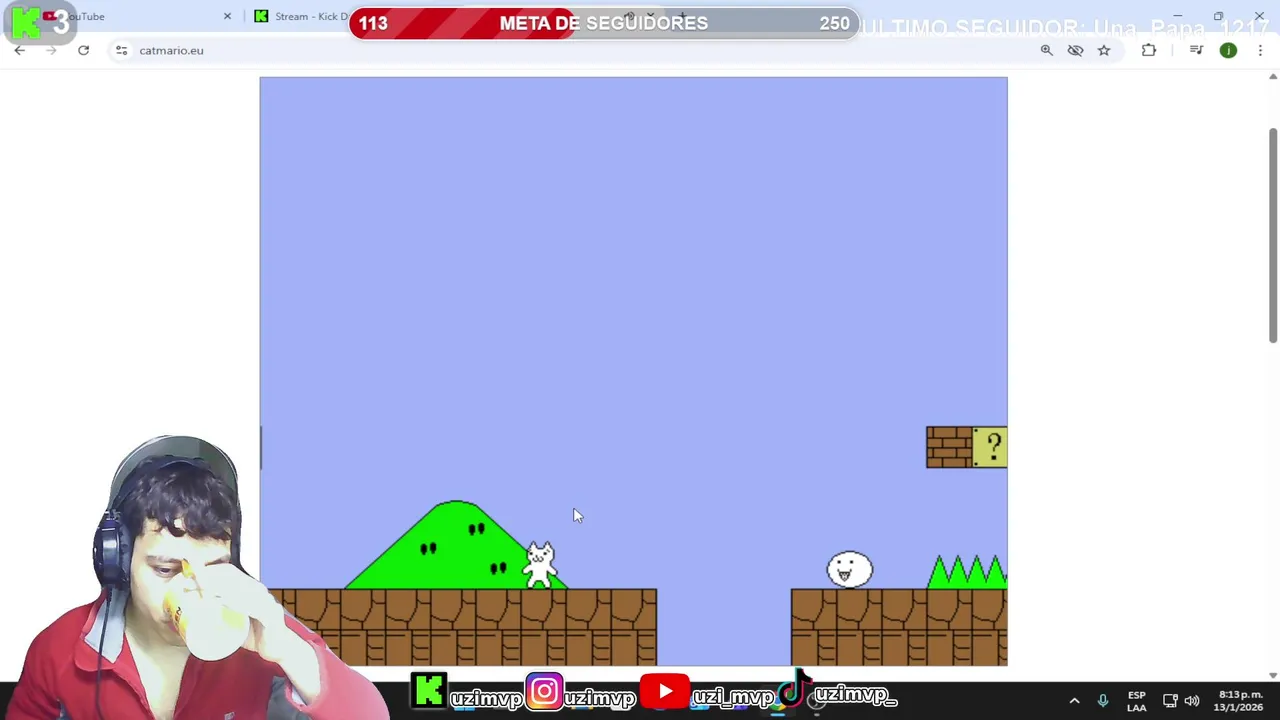Open the green Chrome profile avatar
This screenshot has width=1280, height=720.
click(1228, 50)
